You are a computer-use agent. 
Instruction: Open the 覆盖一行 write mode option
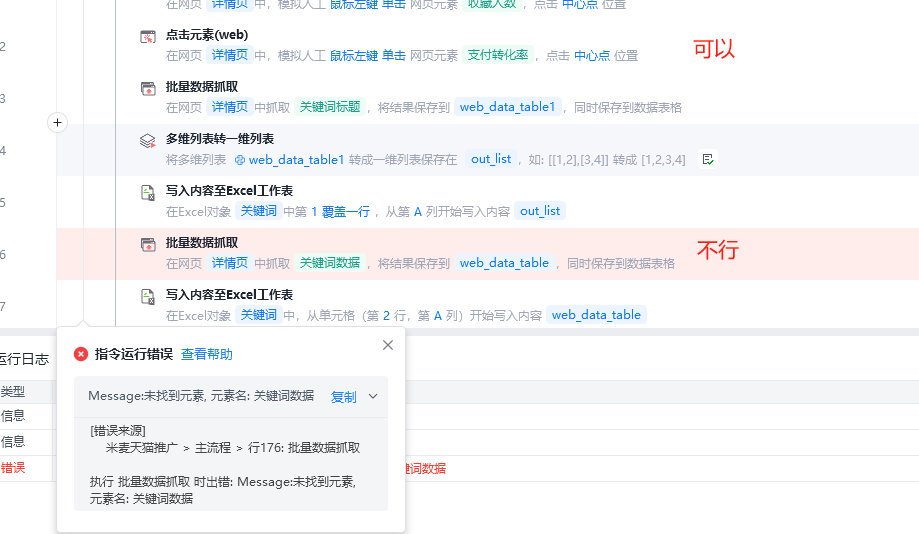[345, 211]
